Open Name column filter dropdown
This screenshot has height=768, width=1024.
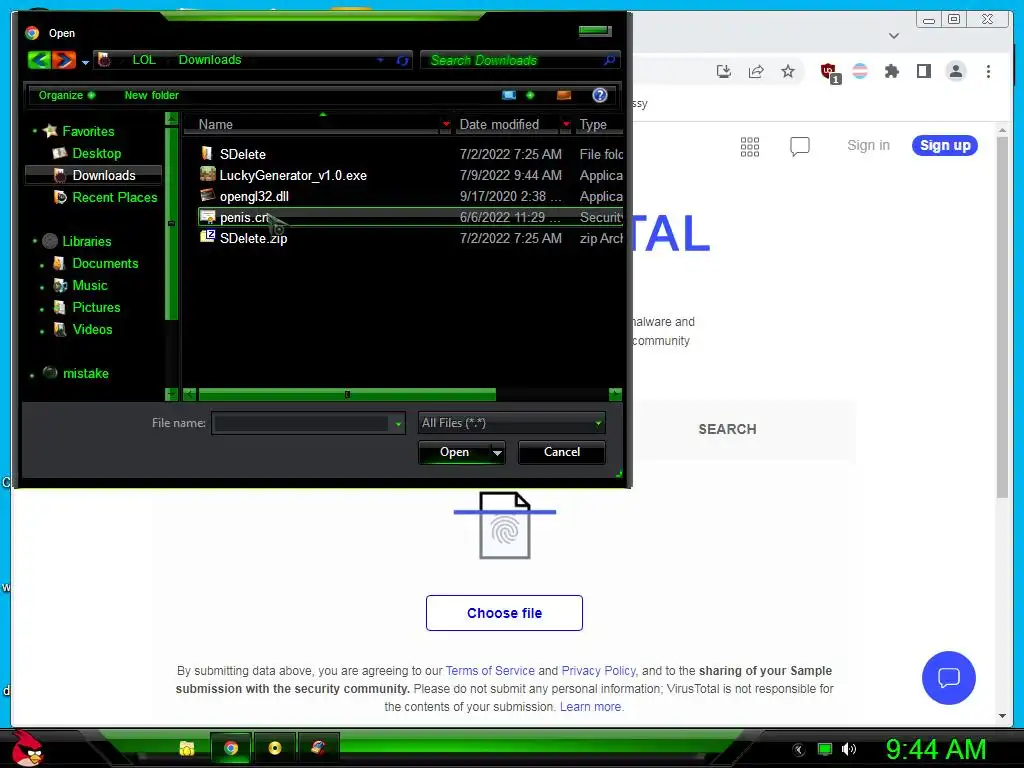tap(446, 124)
